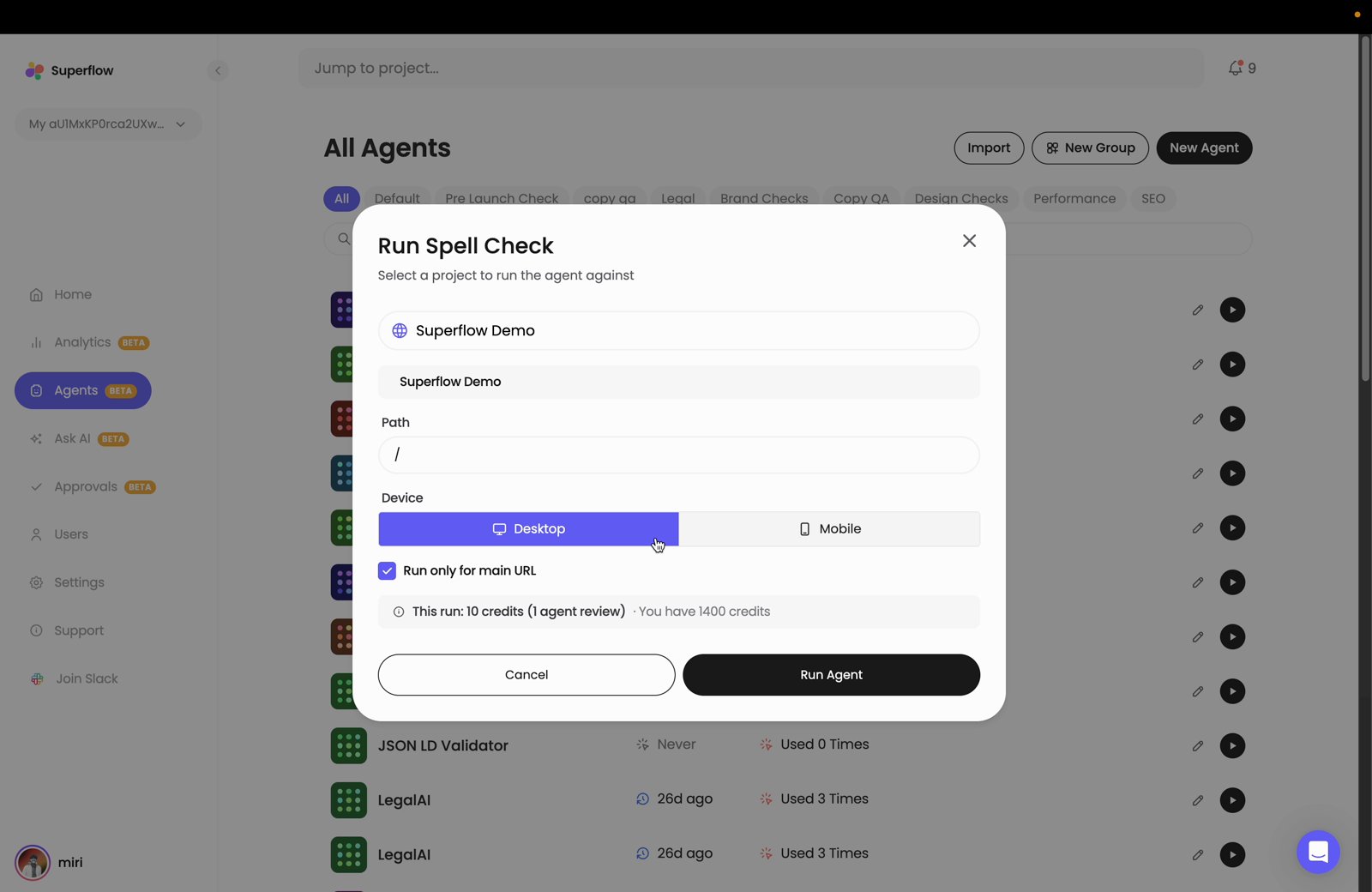Click the Ask AI sparkle icon
The width and height of the screenshot is (1372, 892).
pos(36,439)
